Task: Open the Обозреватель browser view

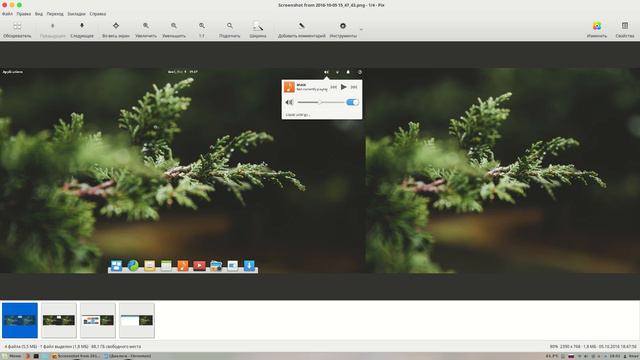Action: pos(17,30)
